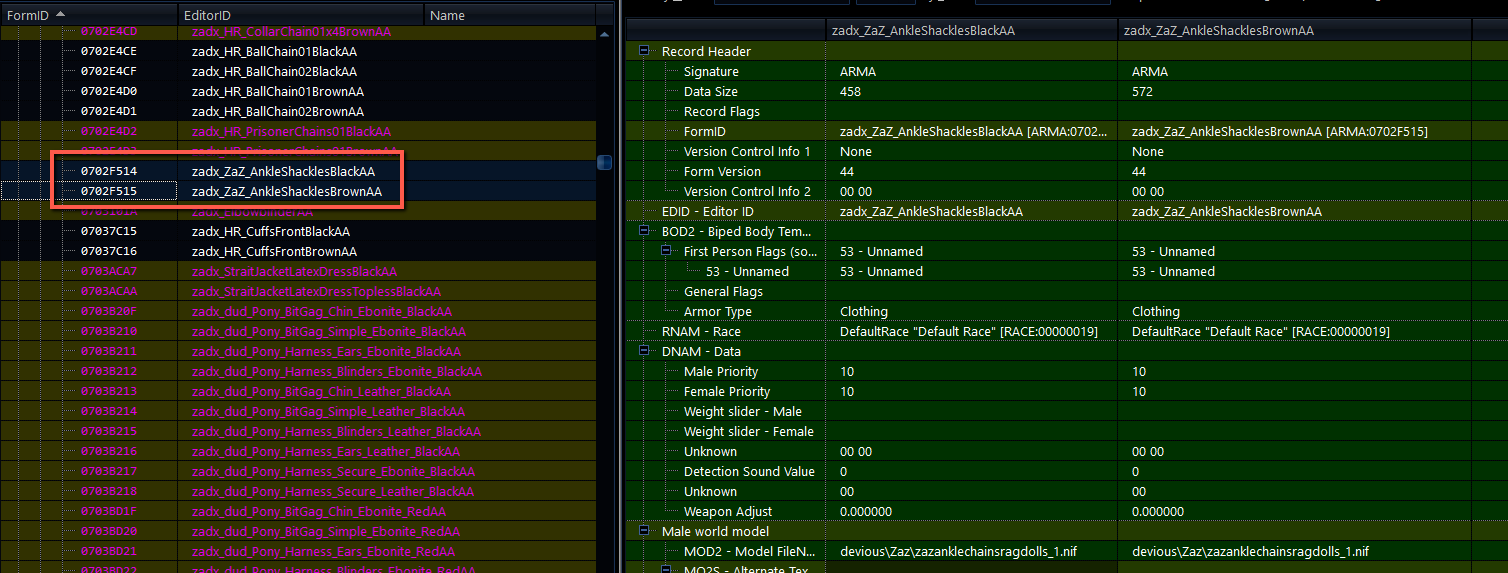The height and width of the screenshot is (573, 1508).
Task: Select record zadx_dud_Pony_Harness_Ears_Ebonite_RedAA
Action: (x=323, y=551)
